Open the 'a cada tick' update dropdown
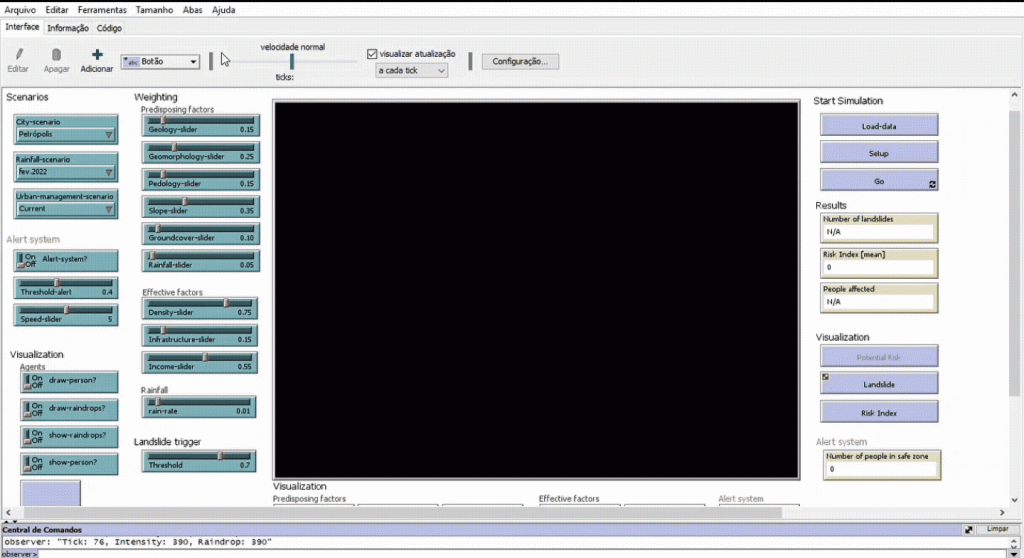Image resolution: width=1024 pixels, height=558 pixels. click(x=411, y=71)
